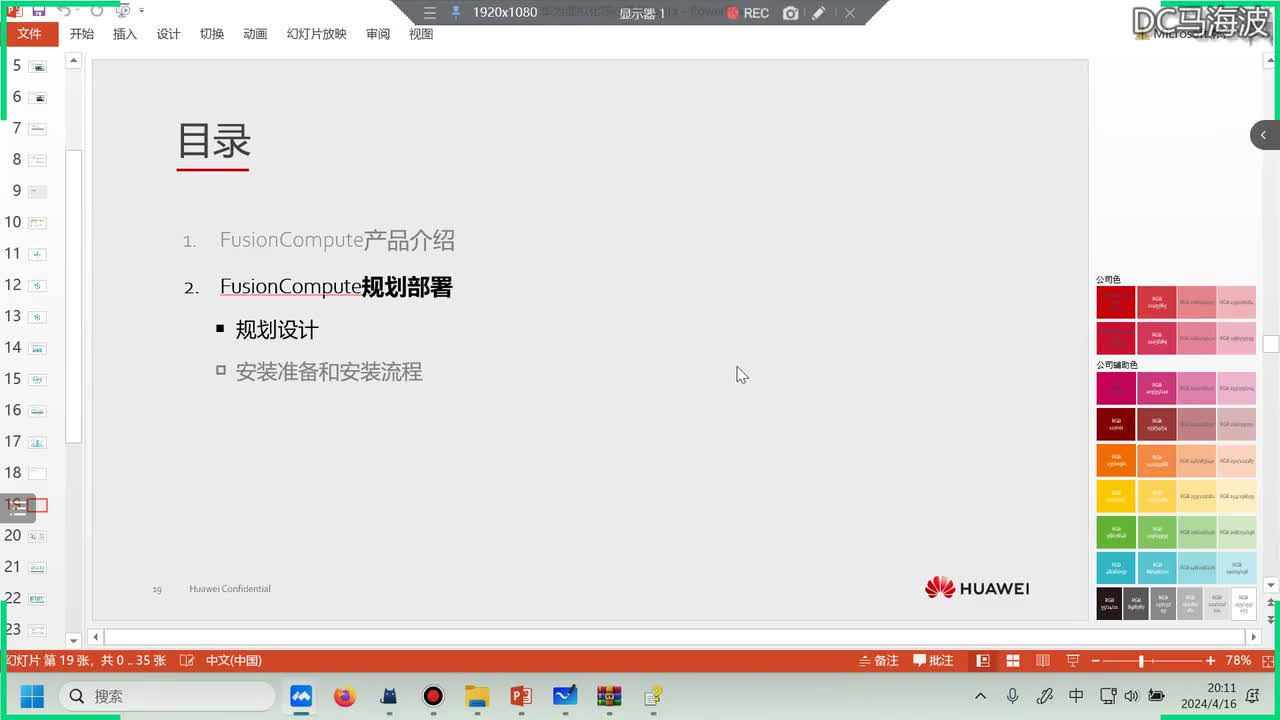
Task: Toggle the 批注 comments pane
Action: pyautogui.click(x=934, y=661)
